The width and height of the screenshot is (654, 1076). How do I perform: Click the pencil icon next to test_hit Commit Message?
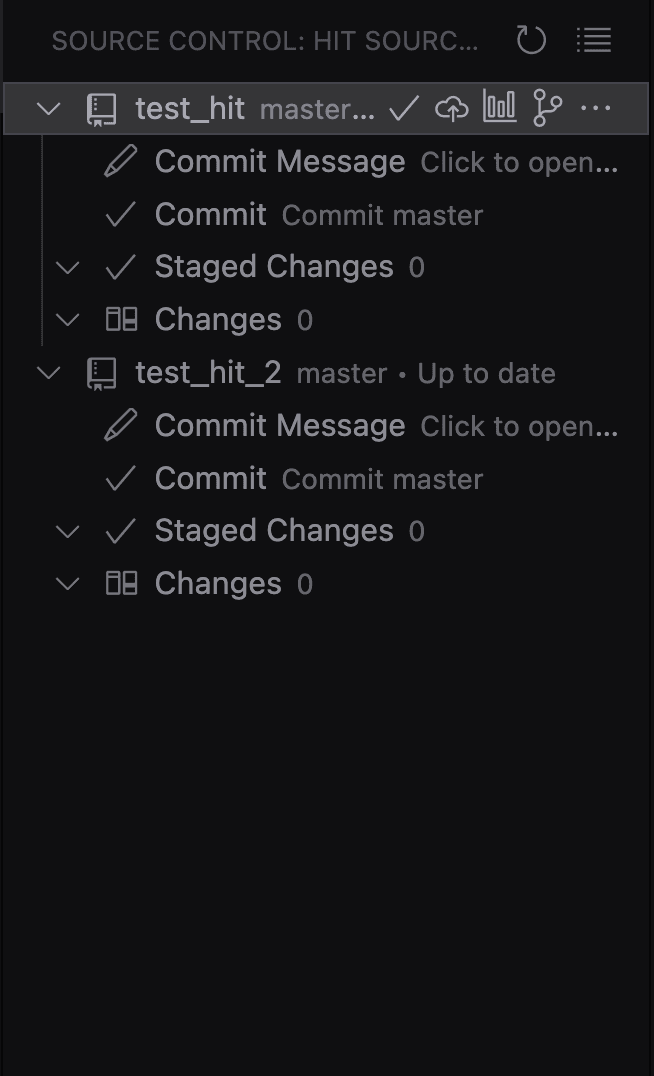(x=120, y=160)
